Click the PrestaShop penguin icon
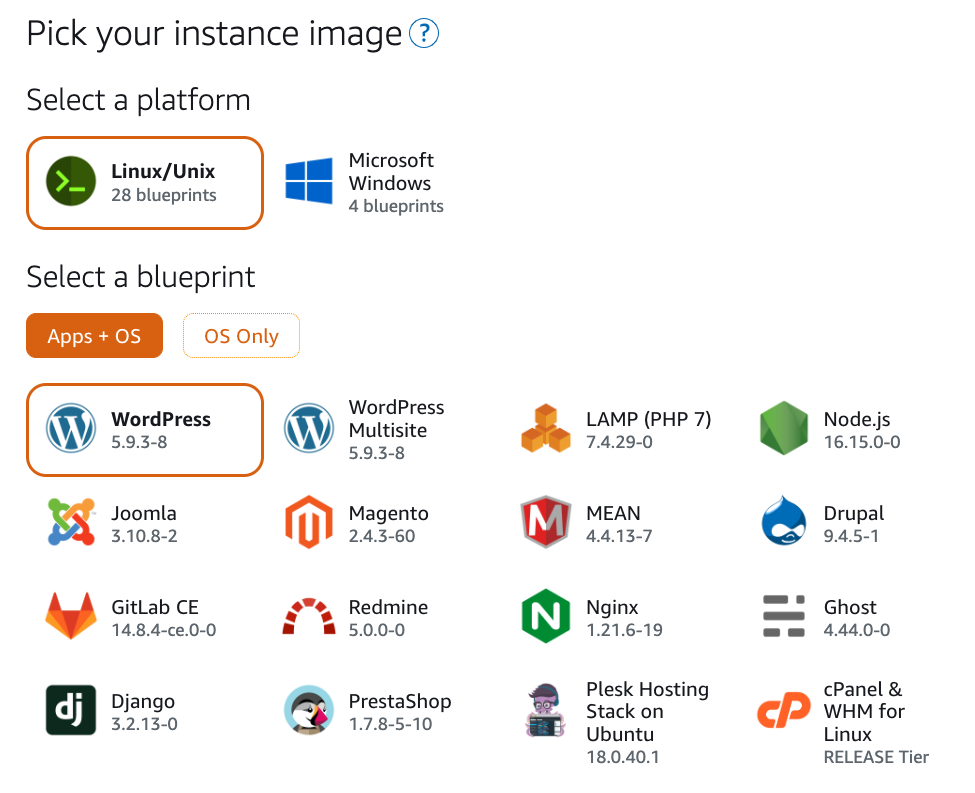The image size is (975, 793). (308, 710)
